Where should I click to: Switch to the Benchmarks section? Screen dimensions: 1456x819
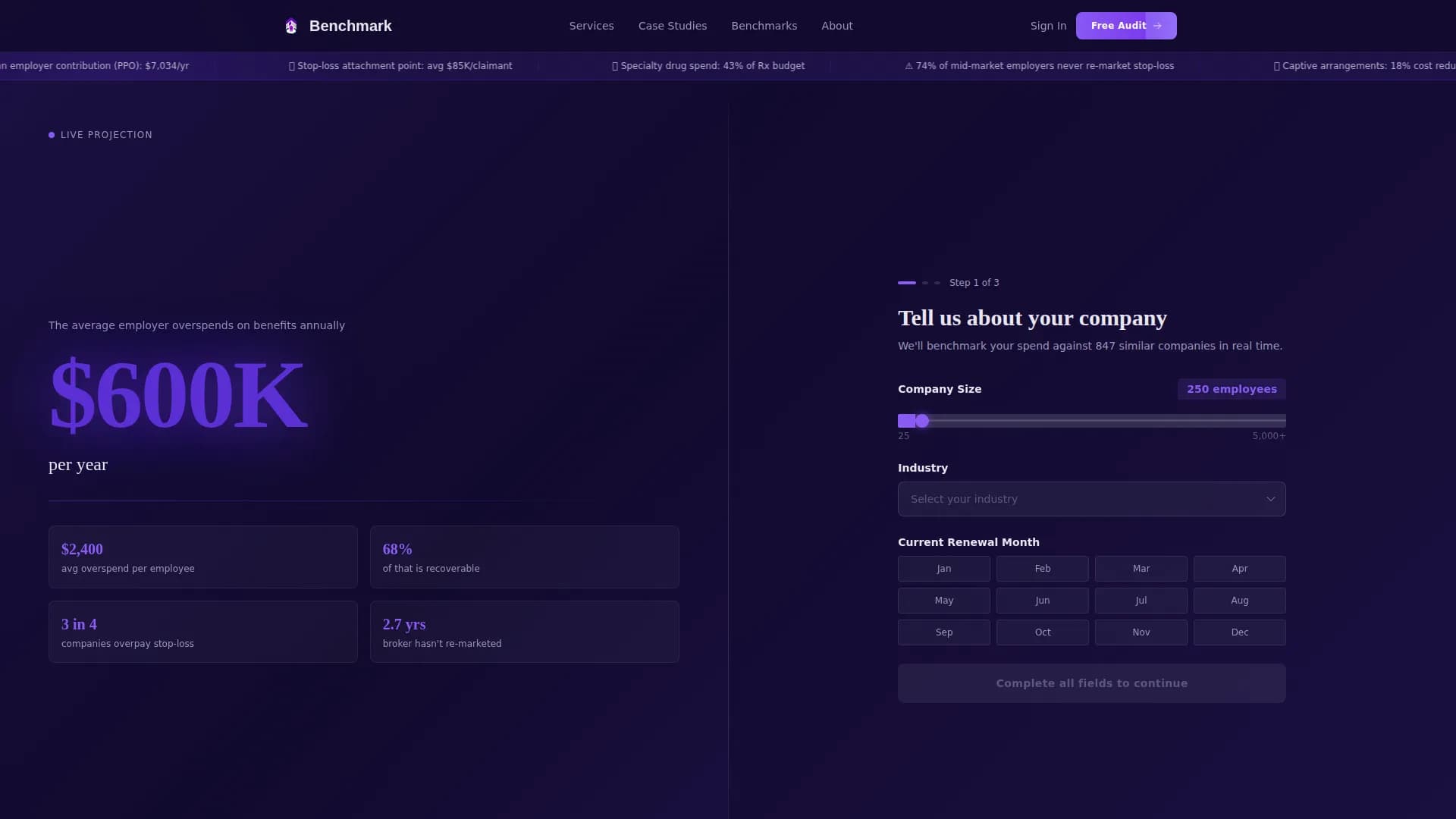click(764, 25)
